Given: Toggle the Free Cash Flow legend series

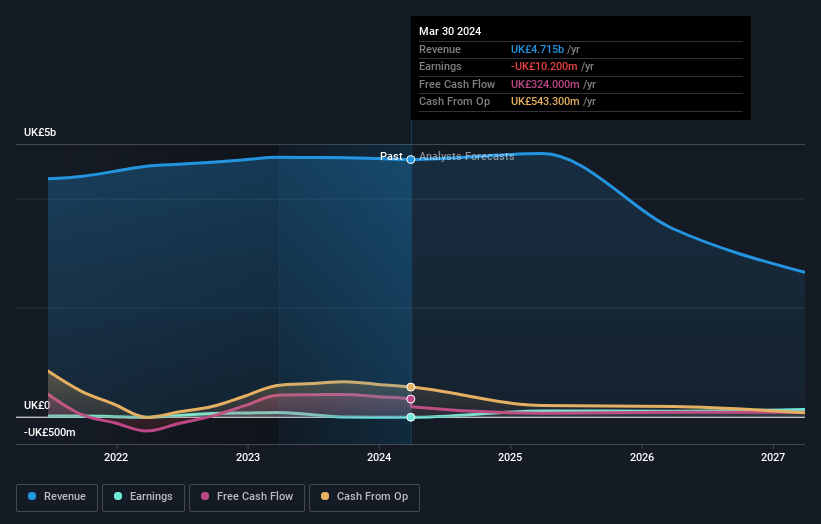Looking at the screenshot, I should click(247, 497).
